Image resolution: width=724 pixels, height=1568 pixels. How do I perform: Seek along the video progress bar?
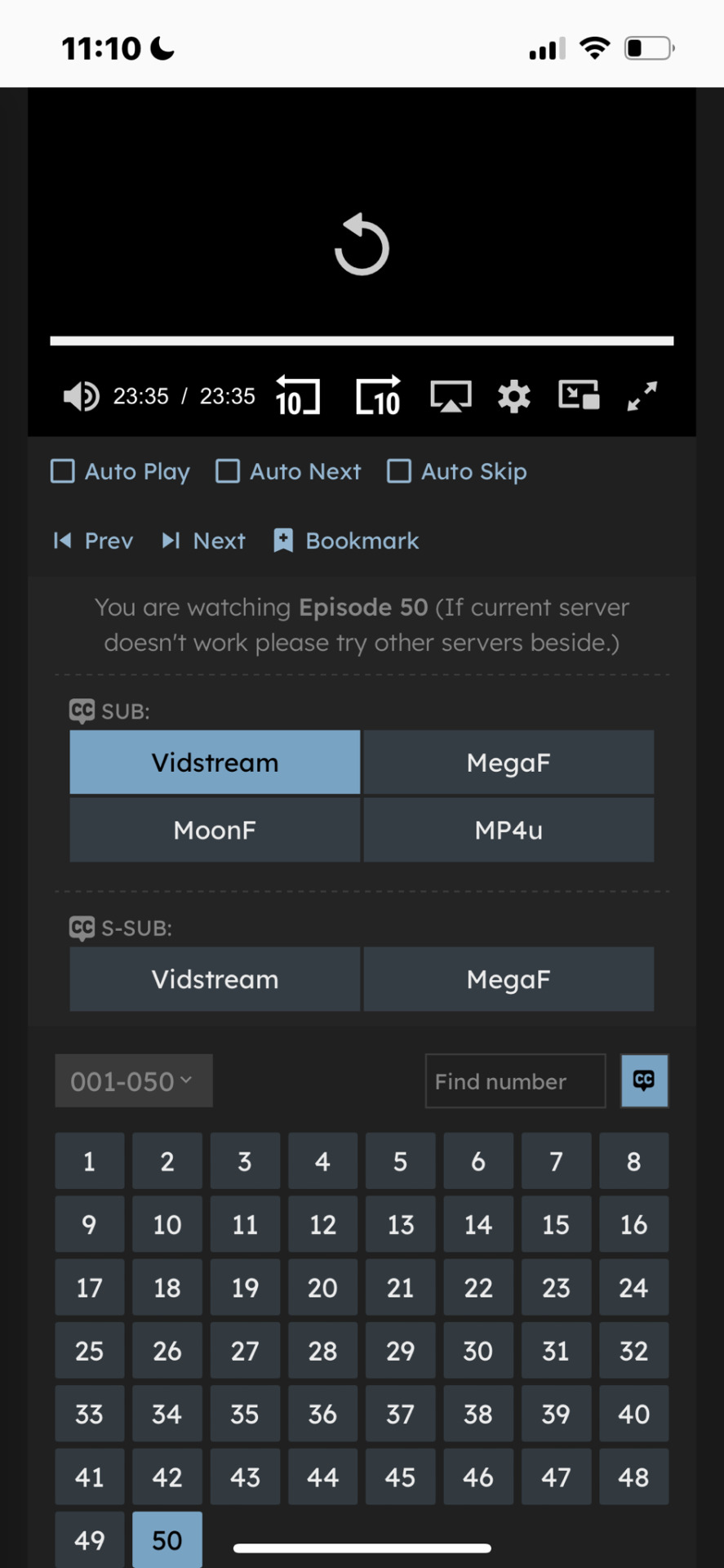362,341
